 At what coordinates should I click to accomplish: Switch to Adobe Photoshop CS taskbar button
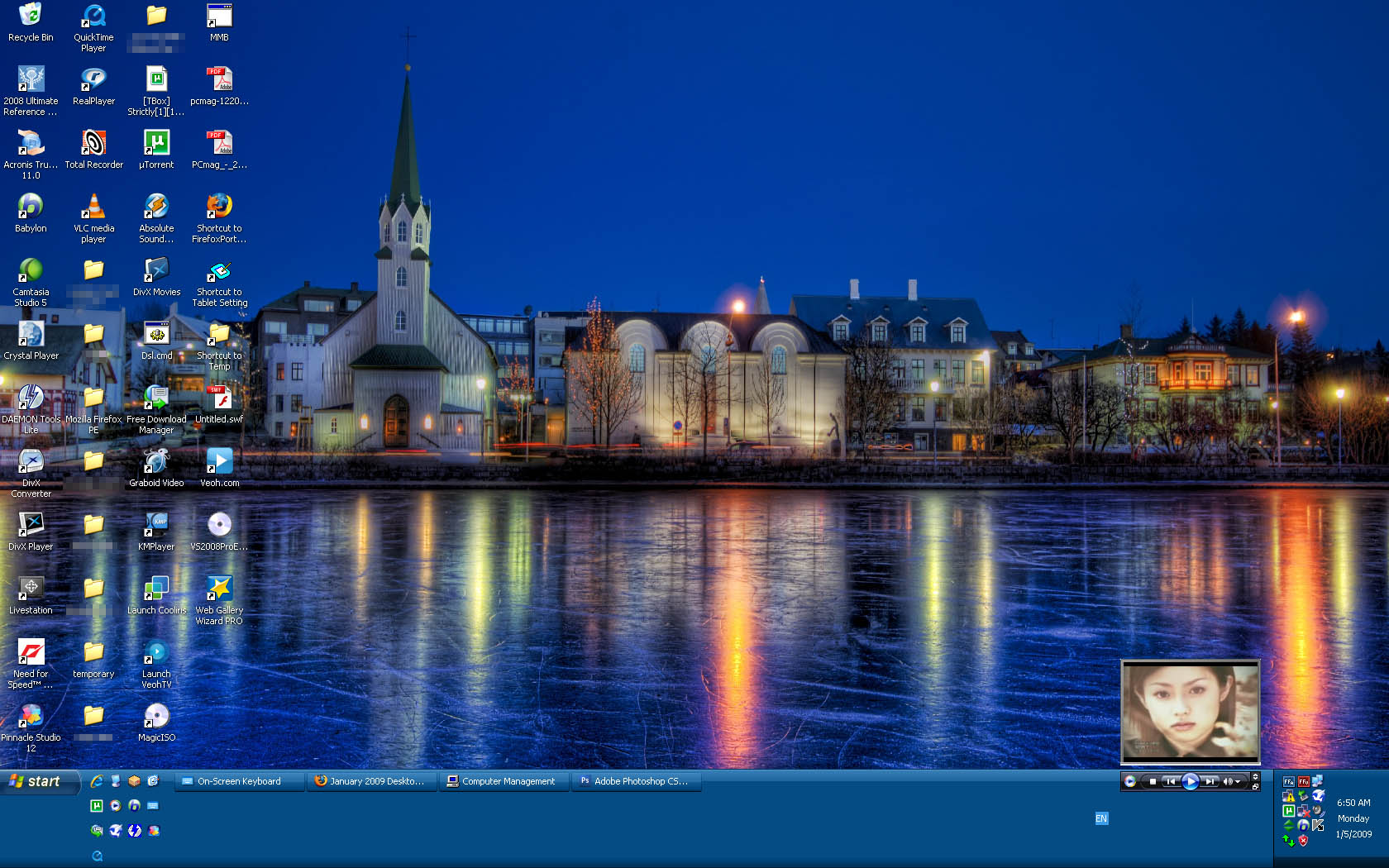pos(637,781)
